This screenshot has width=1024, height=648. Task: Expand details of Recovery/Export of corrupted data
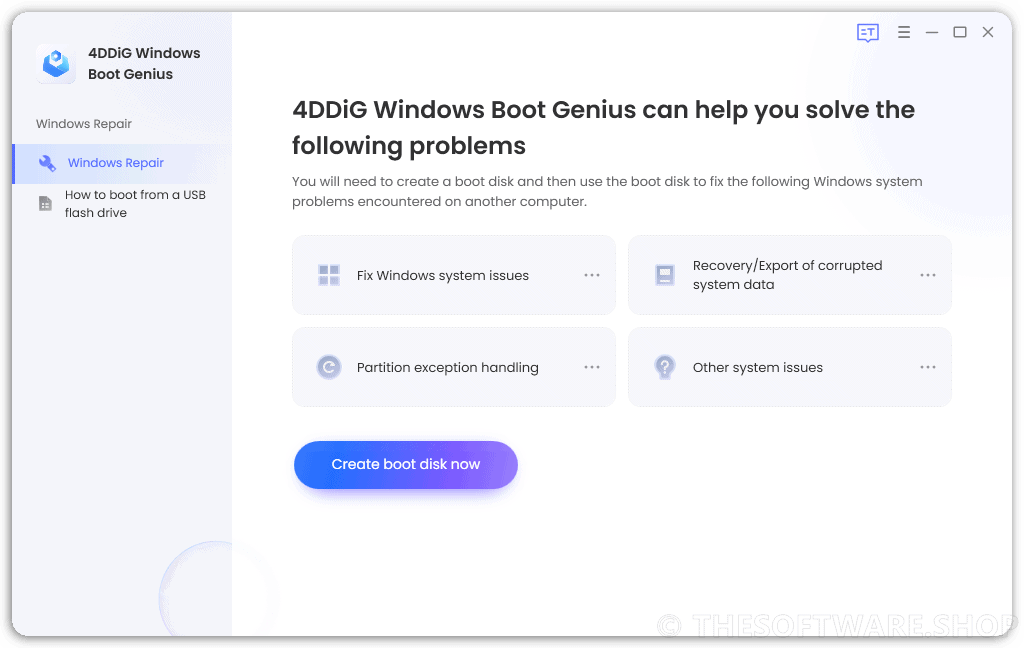click(927, 275)
